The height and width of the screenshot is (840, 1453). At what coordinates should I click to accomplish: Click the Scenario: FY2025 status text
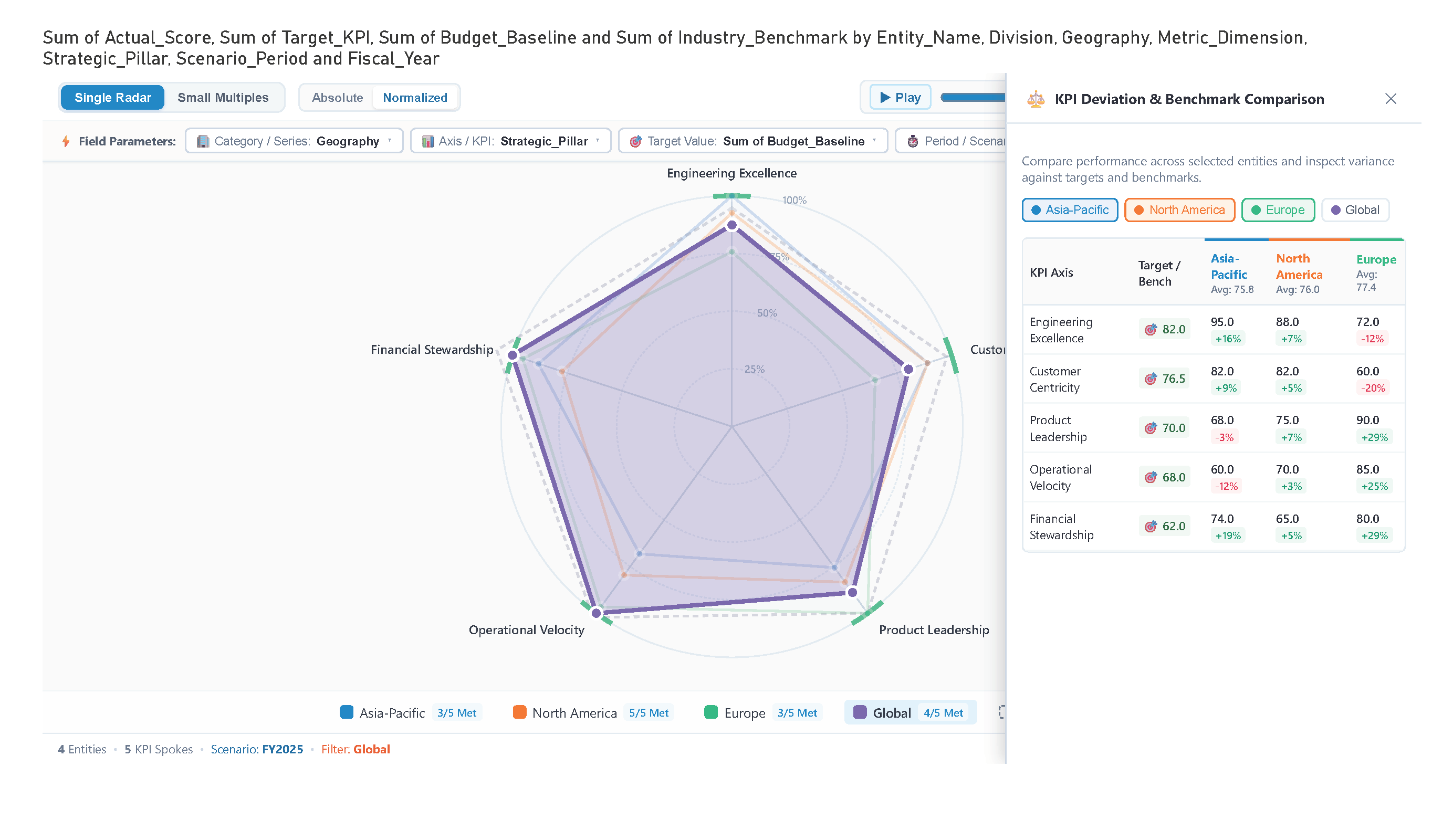[x=257, y=750]
